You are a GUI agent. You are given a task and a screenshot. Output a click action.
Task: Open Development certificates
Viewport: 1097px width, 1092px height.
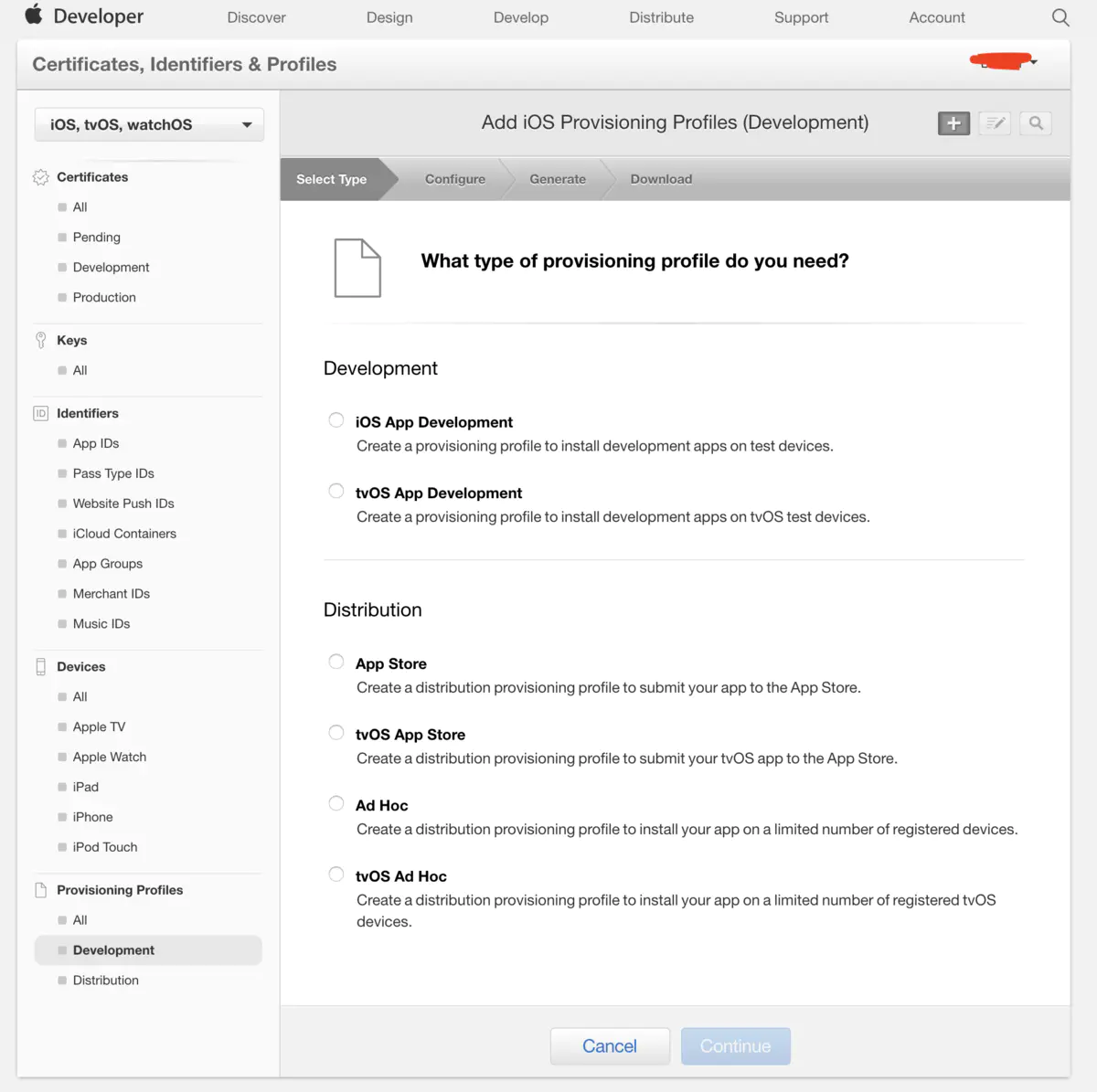[112, 268]
